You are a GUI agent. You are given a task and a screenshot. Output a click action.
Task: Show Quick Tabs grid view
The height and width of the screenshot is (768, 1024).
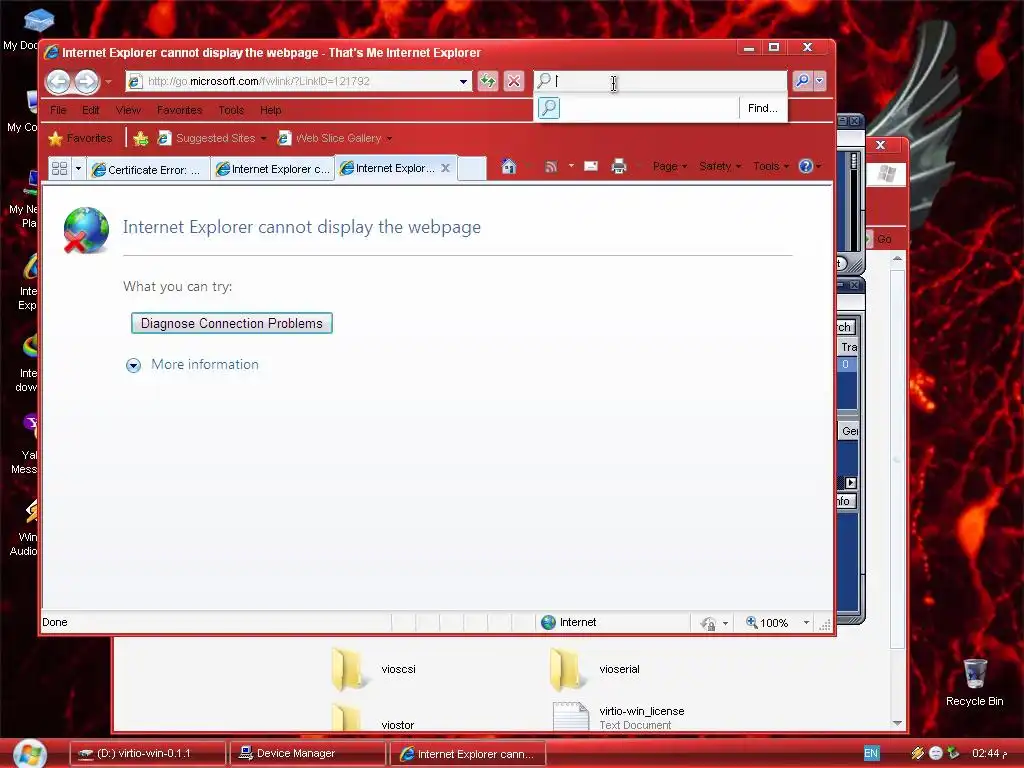[x=59, y=168]
